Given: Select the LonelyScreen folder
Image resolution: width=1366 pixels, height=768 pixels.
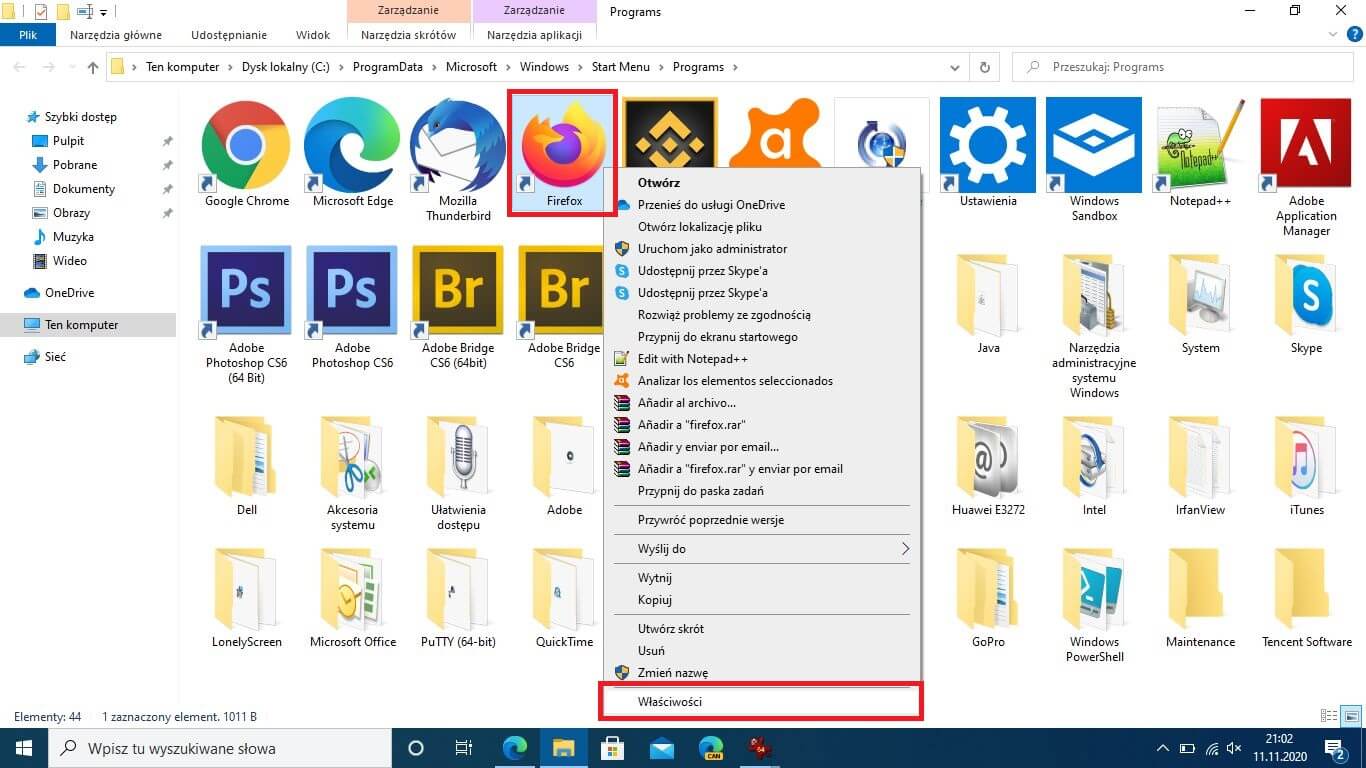Looking at the screenshot, I should 246,588.
